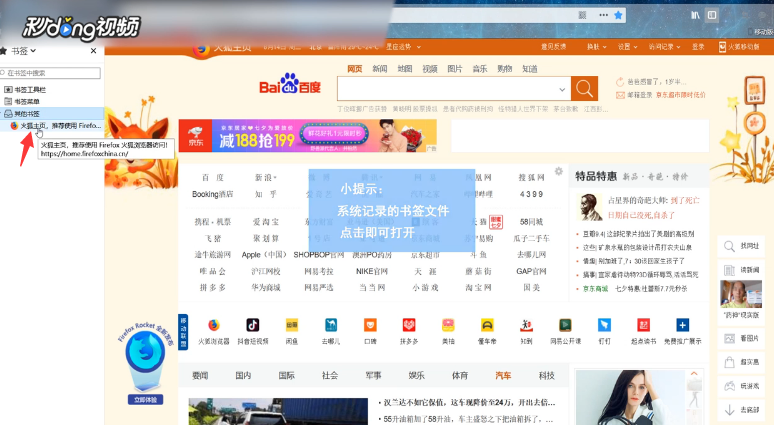Click the 知到 app icon
The height and width of the screenshot is (425, 774).
(526, 325)
